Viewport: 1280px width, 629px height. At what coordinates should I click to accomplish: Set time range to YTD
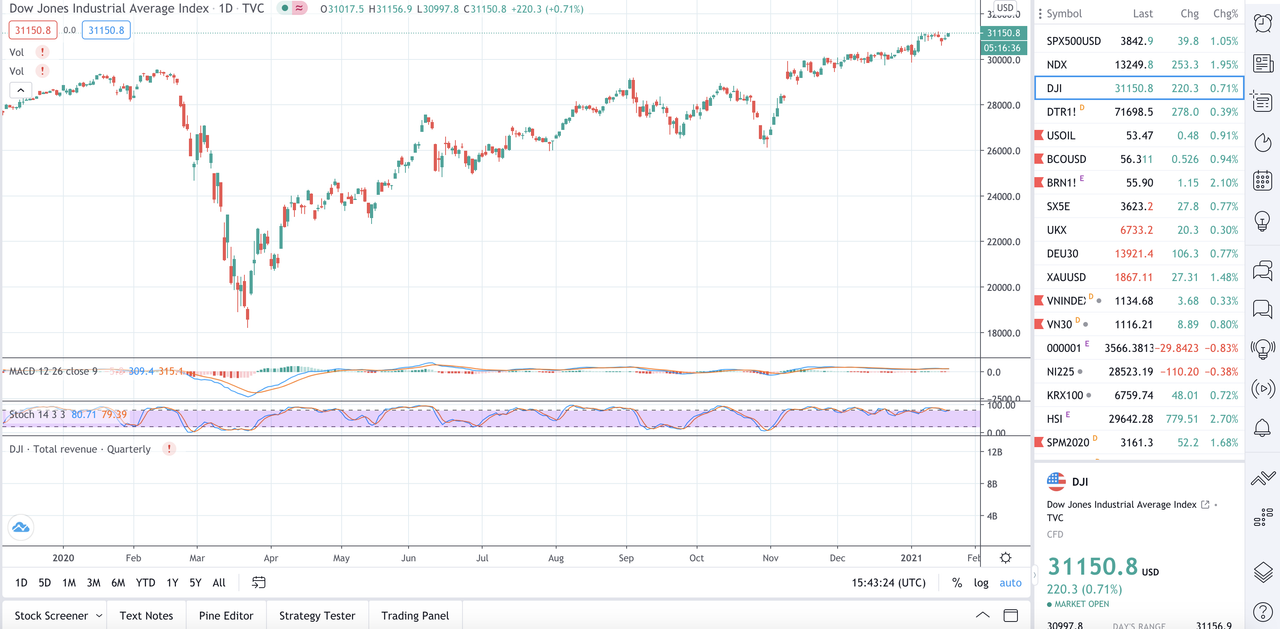pos(145,583)
